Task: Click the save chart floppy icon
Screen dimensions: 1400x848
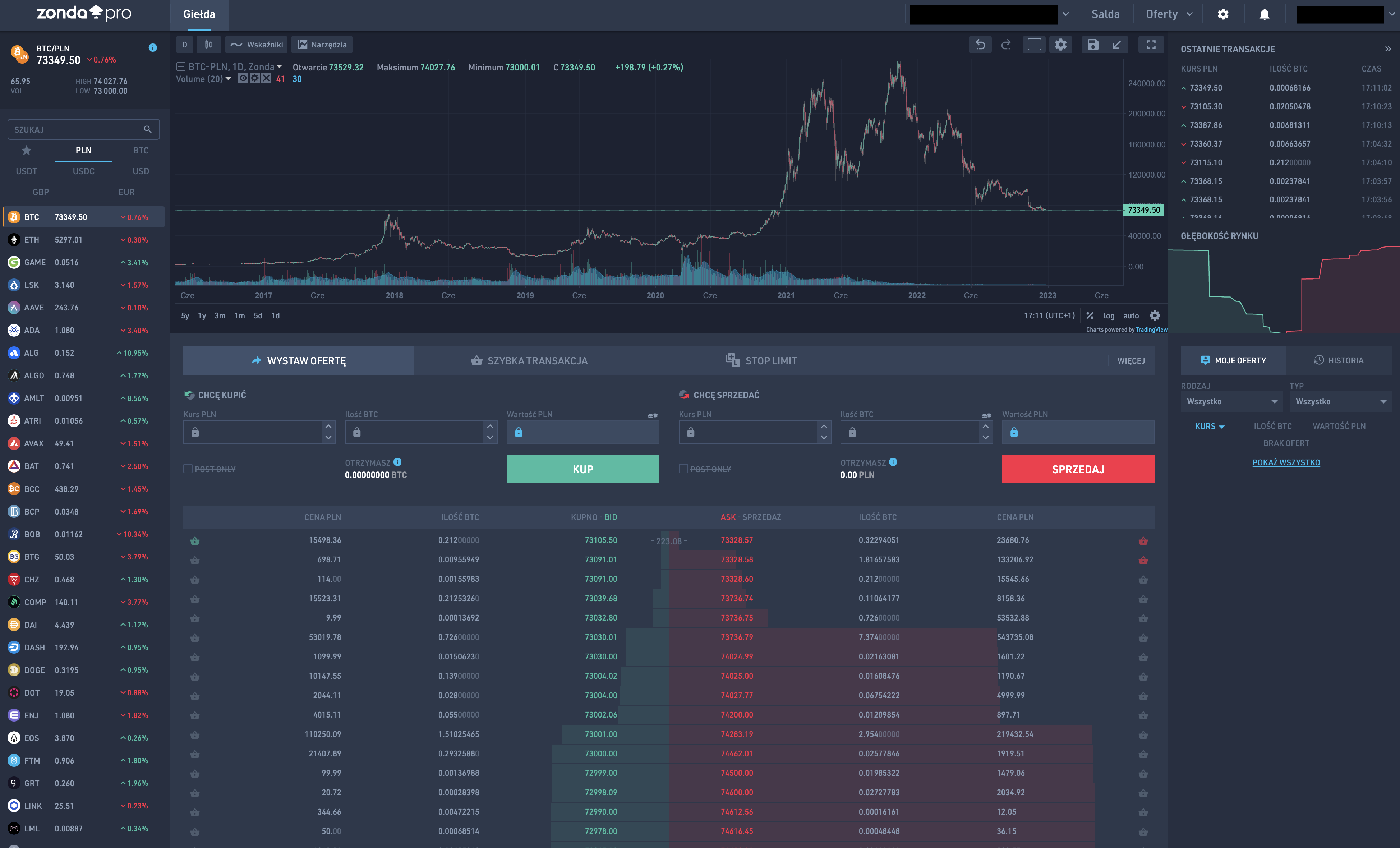Action: tap(1092, 45)
